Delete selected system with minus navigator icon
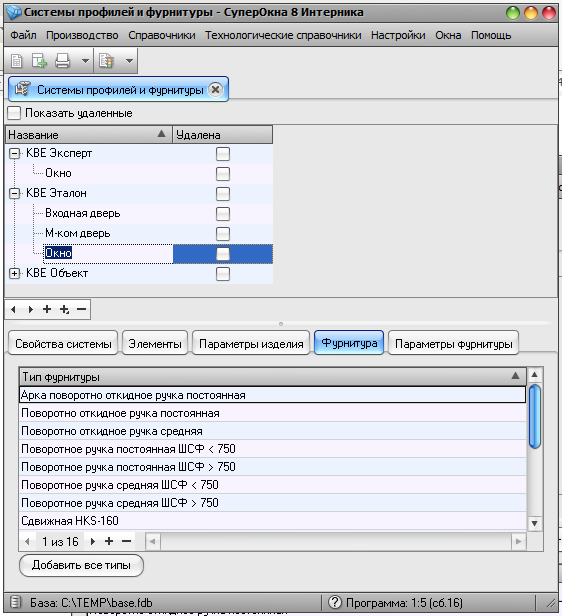The width and height of the screenshot is (562, 616). (81, 309)
